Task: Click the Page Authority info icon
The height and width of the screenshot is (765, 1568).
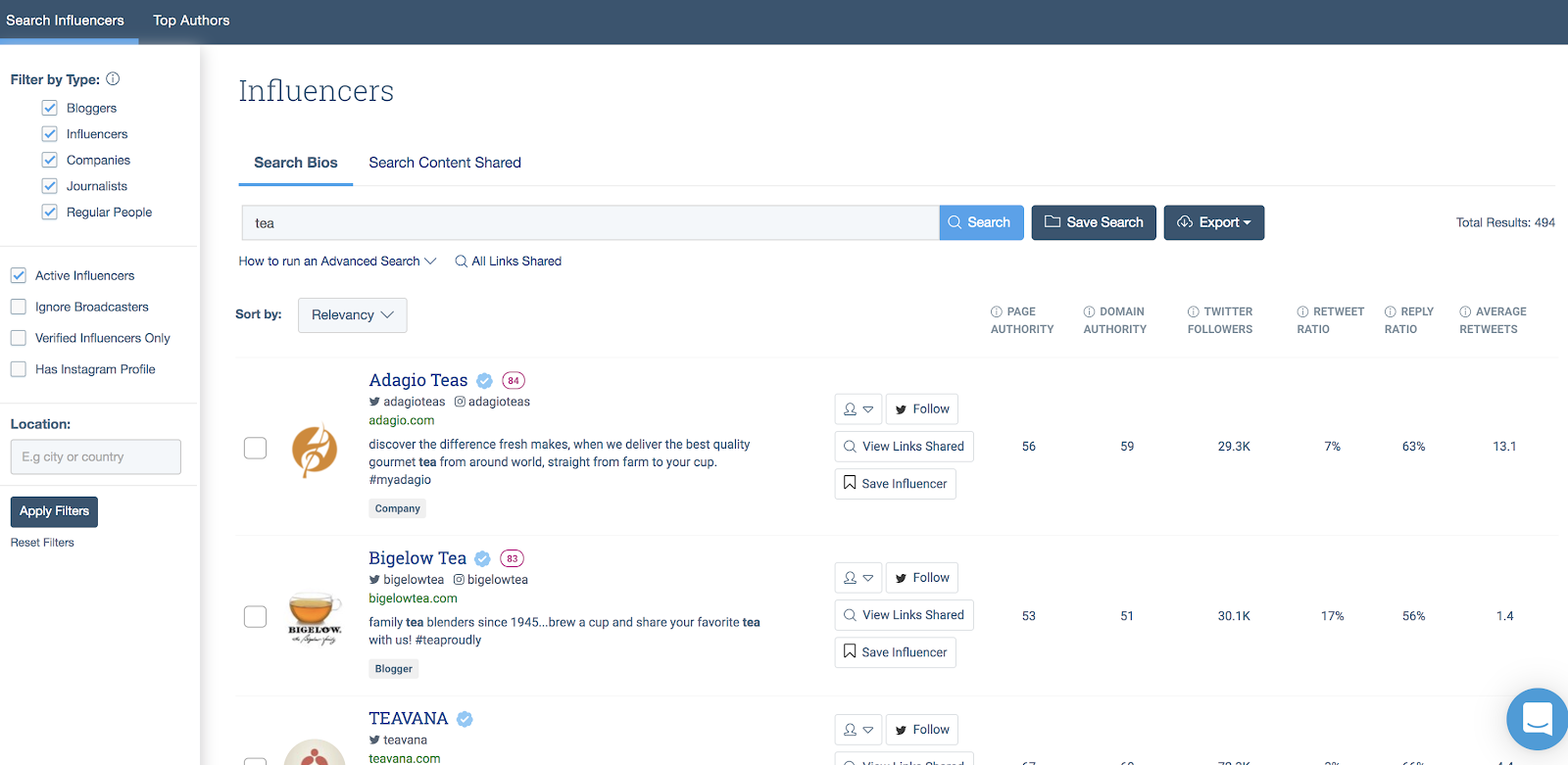Action: (997, 311)
